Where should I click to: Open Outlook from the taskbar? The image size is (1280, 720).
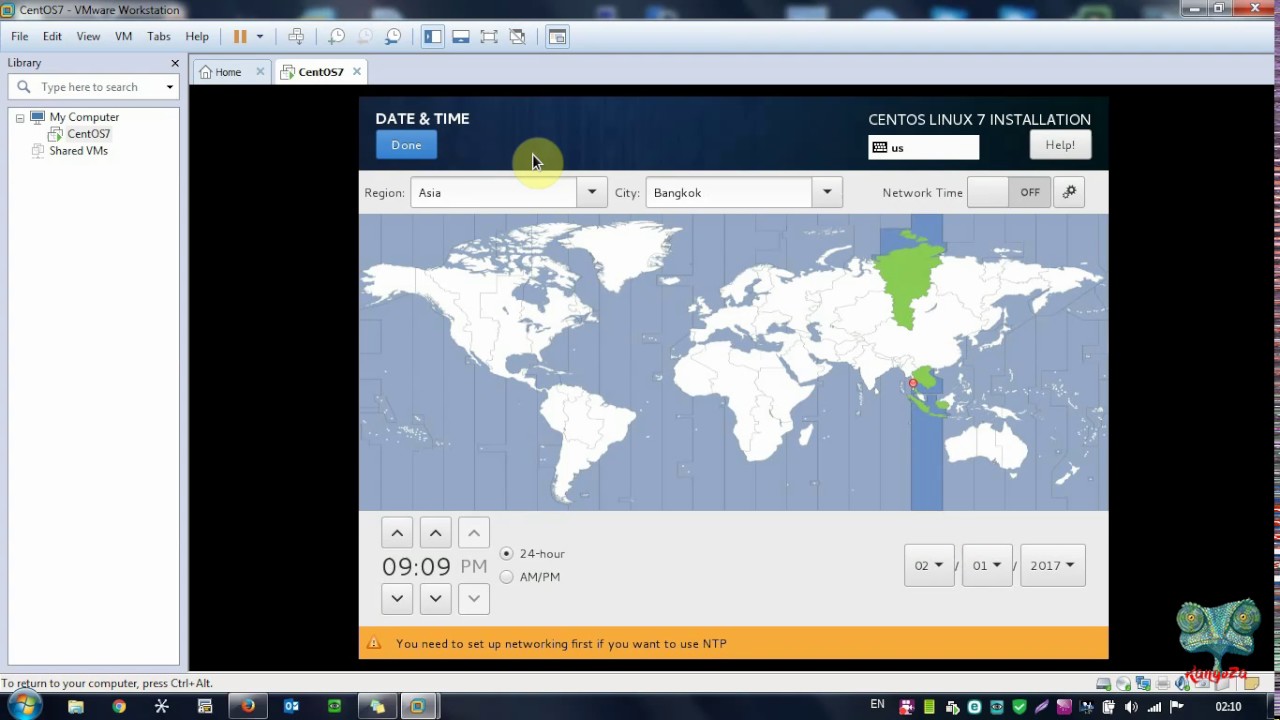pyautogui.click(x=291, y=706)
